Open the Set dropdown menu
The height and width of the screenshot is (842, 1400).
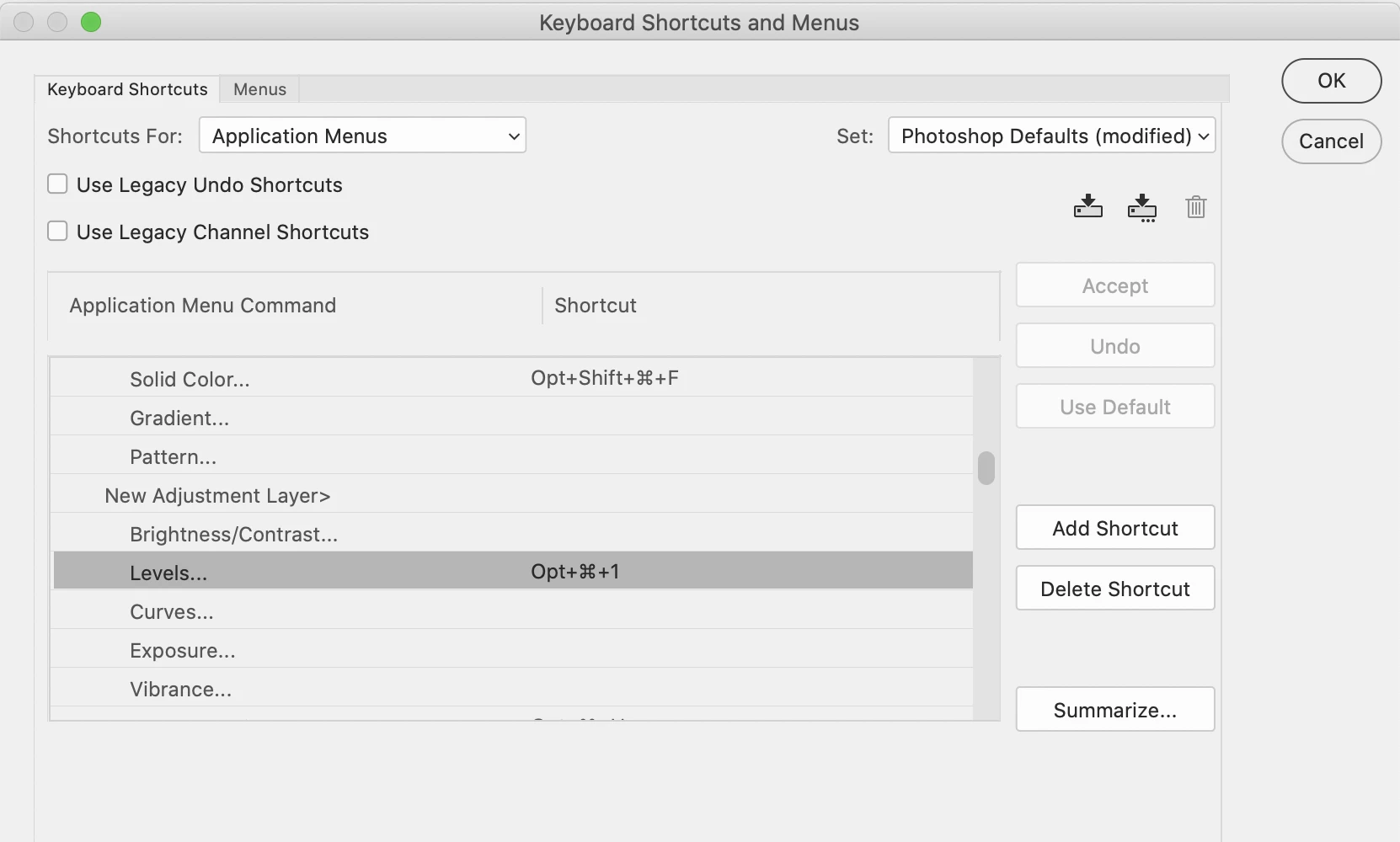pyautogui.click(x=1051, y=136)
